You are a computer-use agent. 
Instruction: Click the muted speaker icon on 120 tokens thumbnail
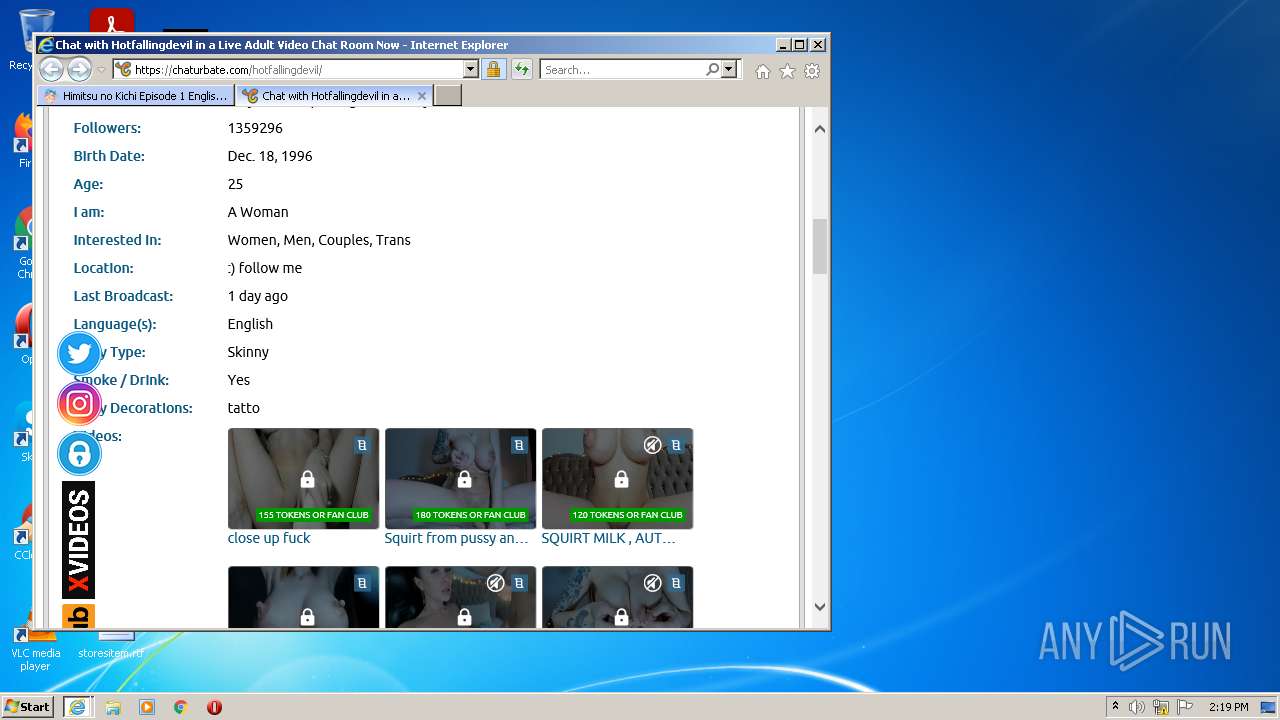652,445
